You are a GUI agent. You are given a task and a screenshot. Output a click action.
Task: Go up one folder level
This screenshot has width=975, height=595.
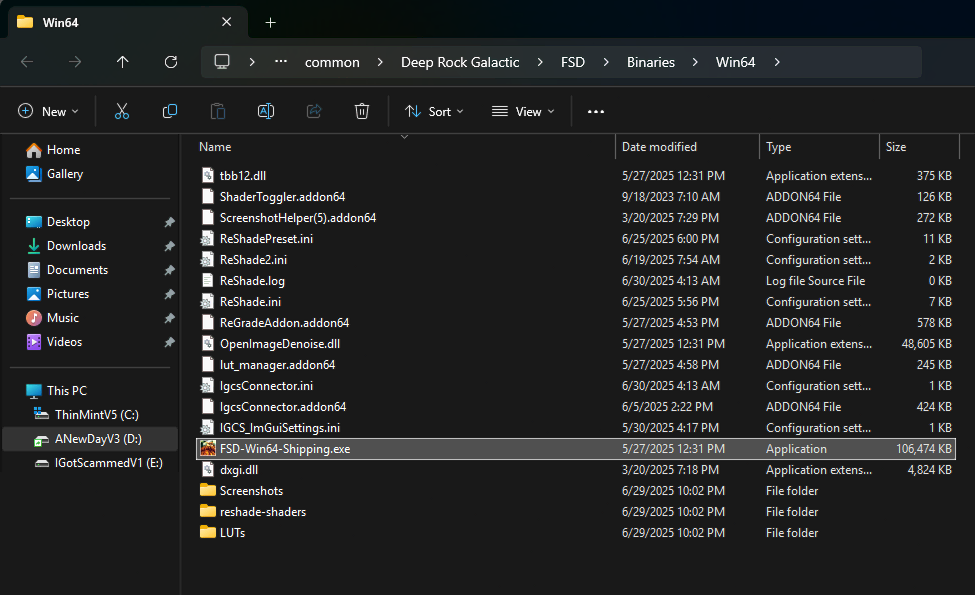click(122, 62)
